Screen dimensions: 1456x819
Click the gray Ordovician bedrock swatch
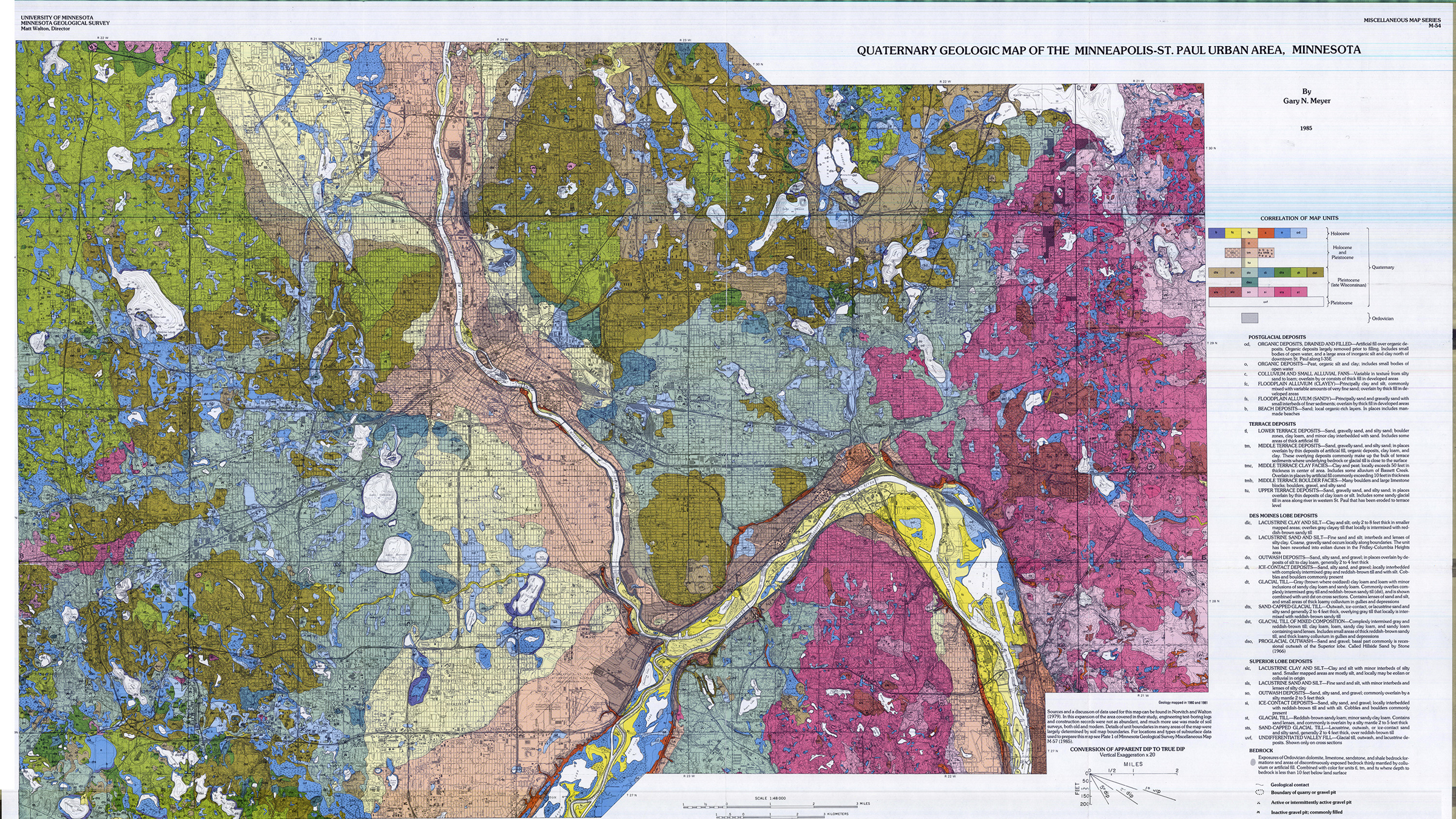(x=1250, y=318)
